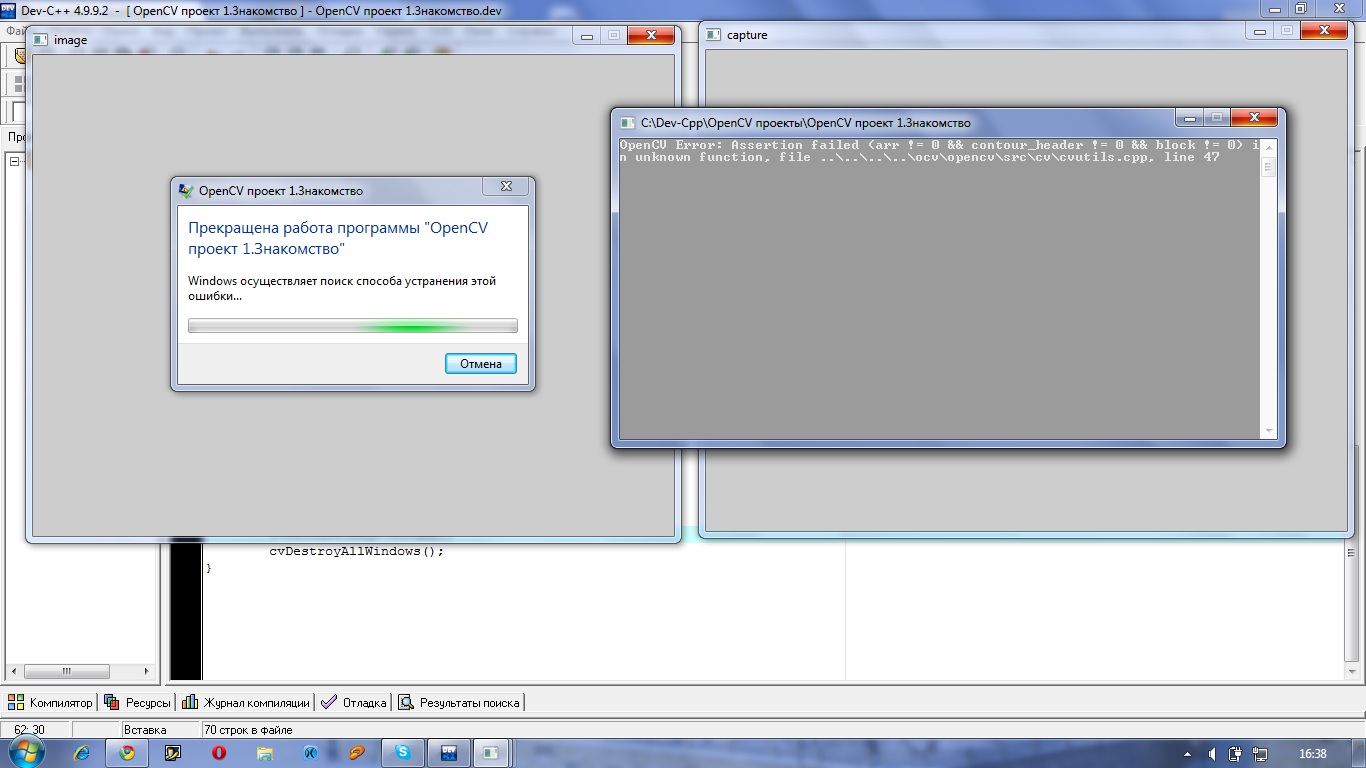
Task: Click the console window title bar icon
Action: [x=628, y=123]
